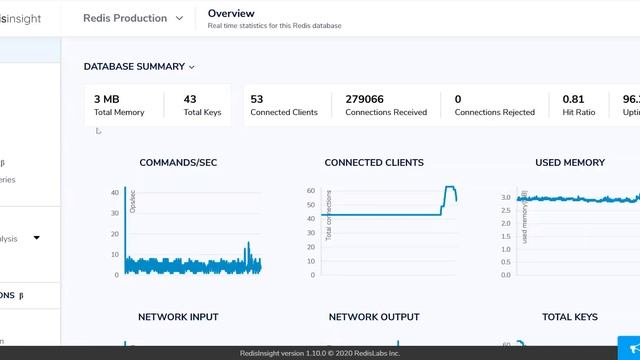640x360 pixels.
Task: Click the 279066 Connections Received stat
Action: tap(386, 105)
